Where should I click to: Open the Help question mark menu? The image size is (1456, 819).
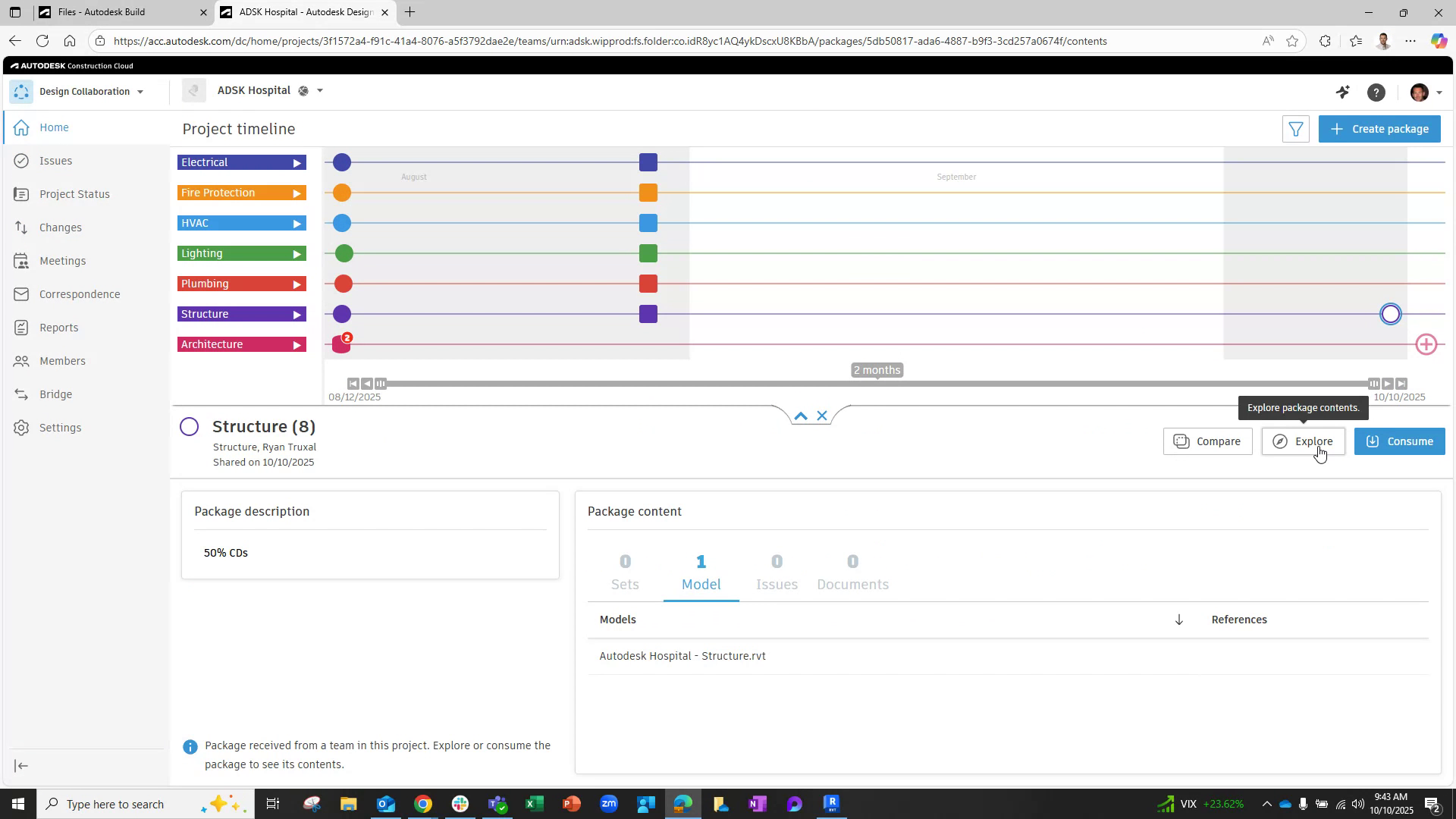click(1377, 92)
